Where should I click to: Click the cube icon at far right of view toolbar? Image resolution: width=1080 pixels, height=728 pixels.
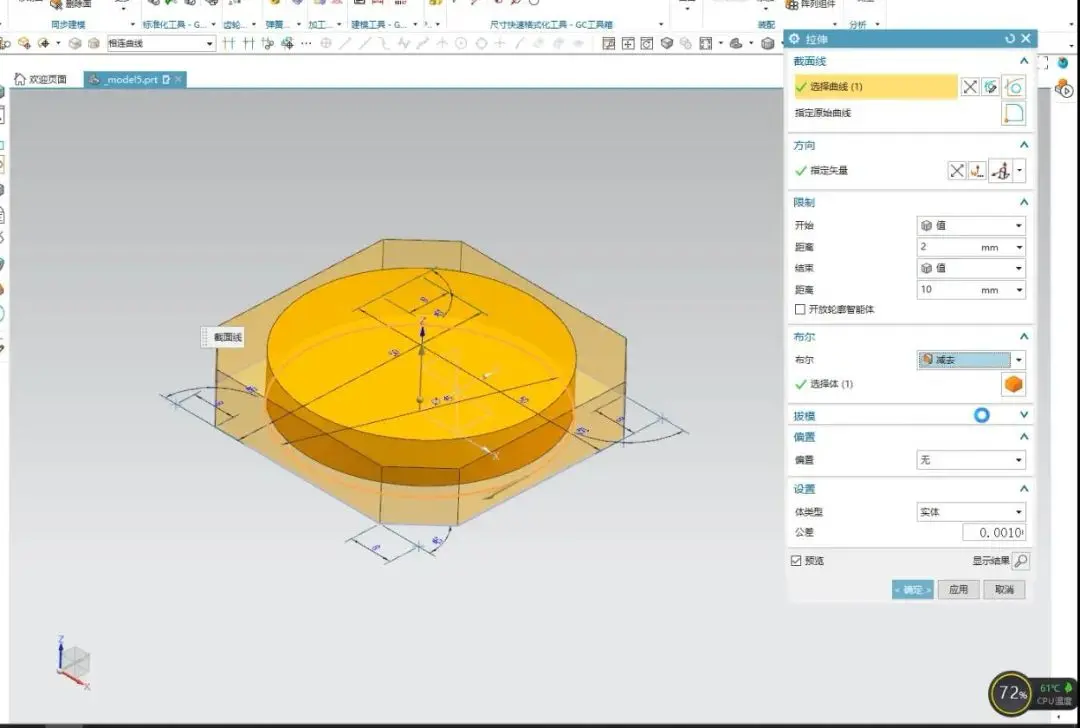768,43
